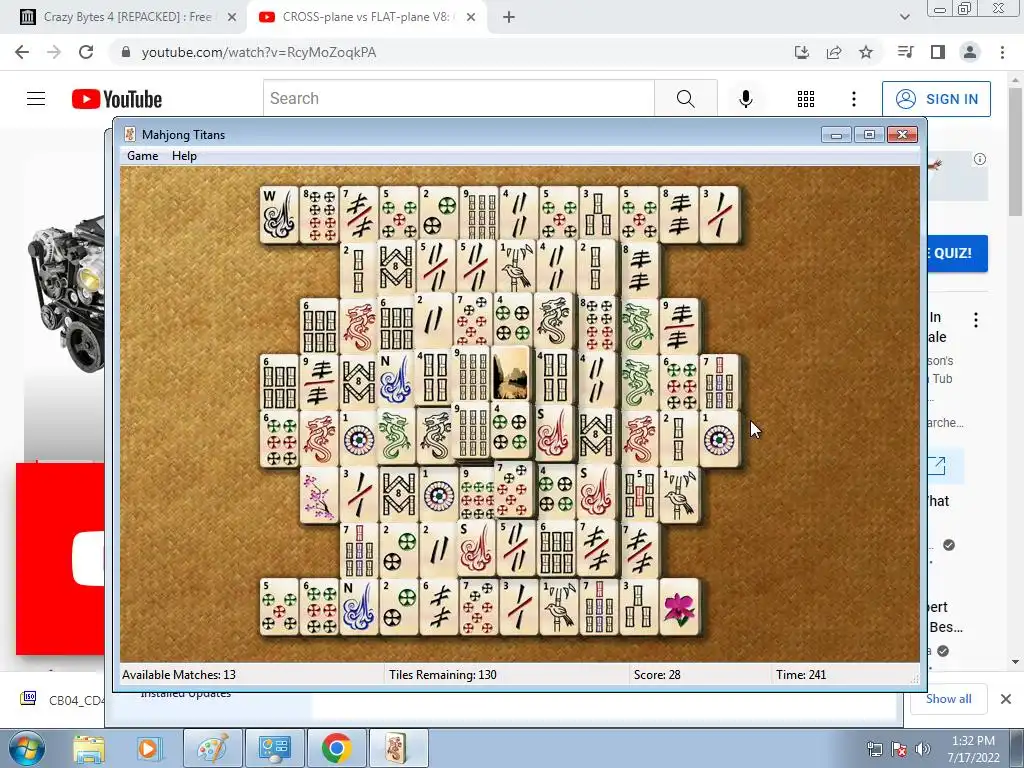1024x768 pixels.
Task: Select the pink orchid flower tile
Action: point(679,607)
